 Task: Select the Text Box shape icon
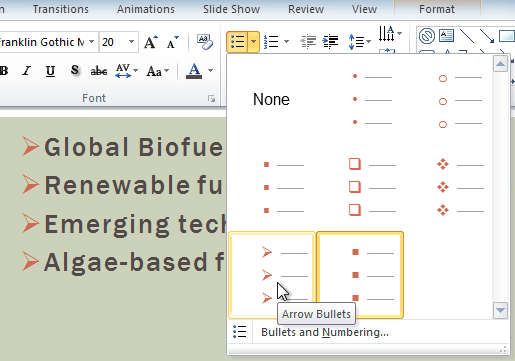(446, 36)
